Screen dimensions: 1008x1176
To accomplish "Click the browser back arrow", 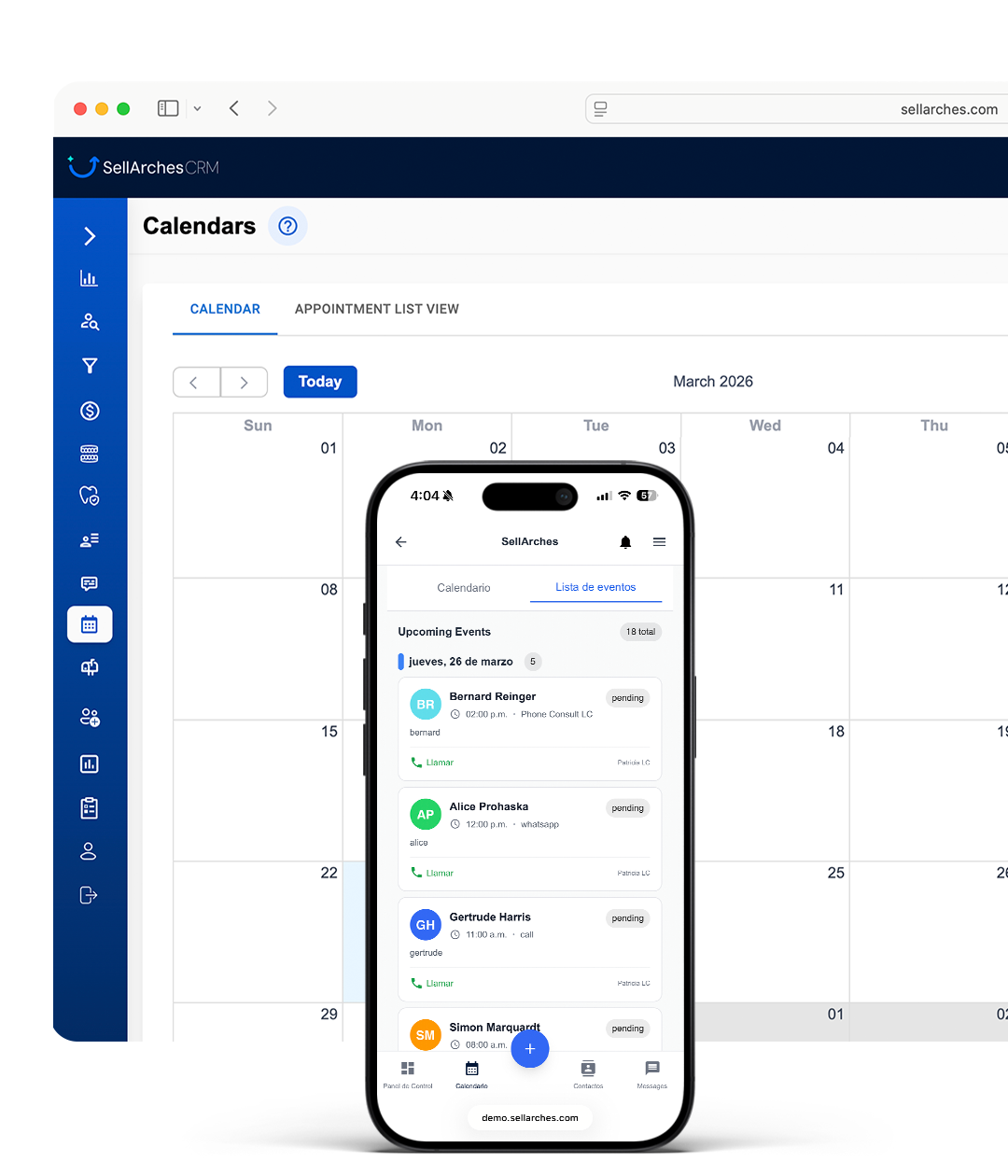I will point(234,108).
